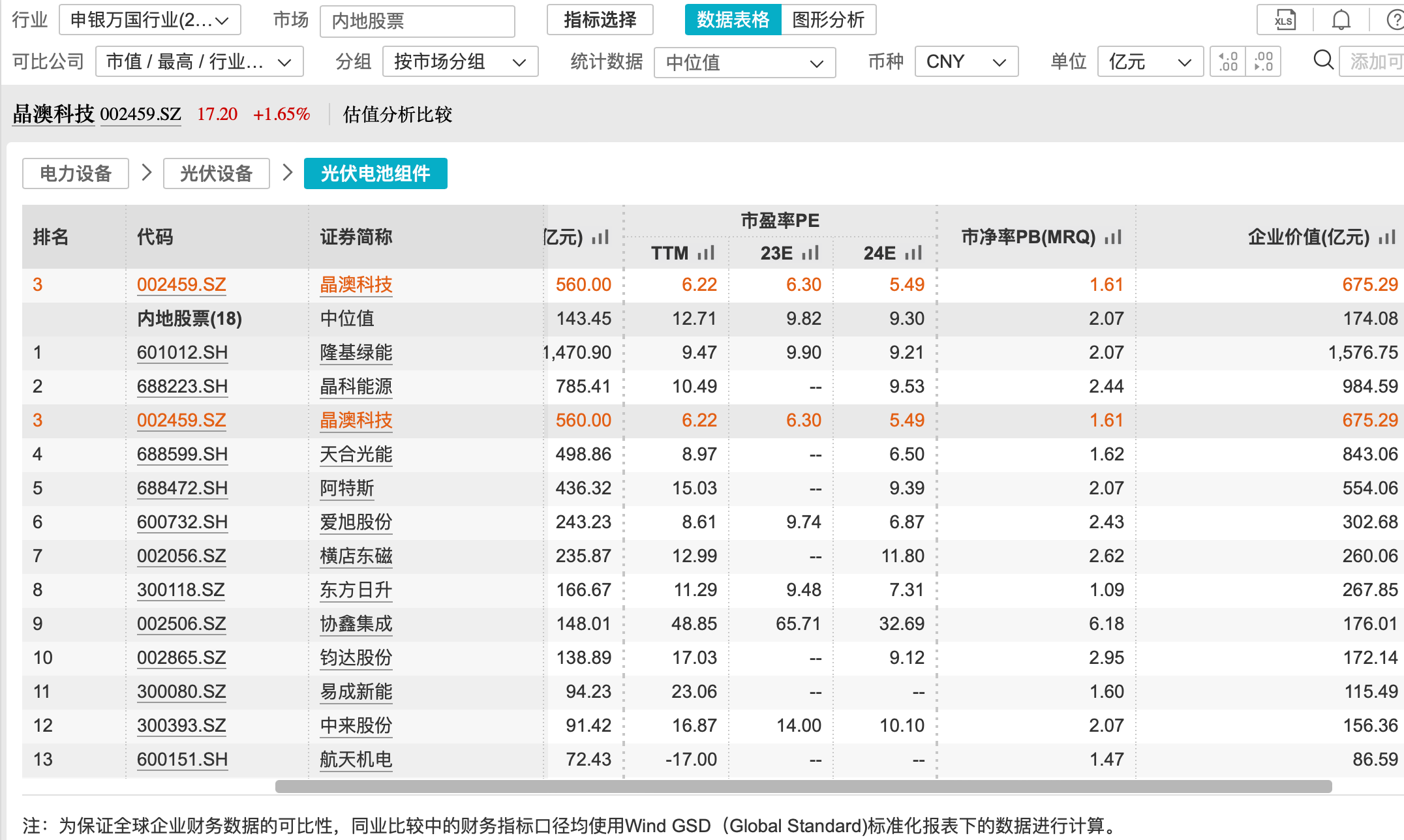Click the 添加可比 search input box
Image resolution: width=1404 pixels, height=840 pixels.
(1371, 61)
